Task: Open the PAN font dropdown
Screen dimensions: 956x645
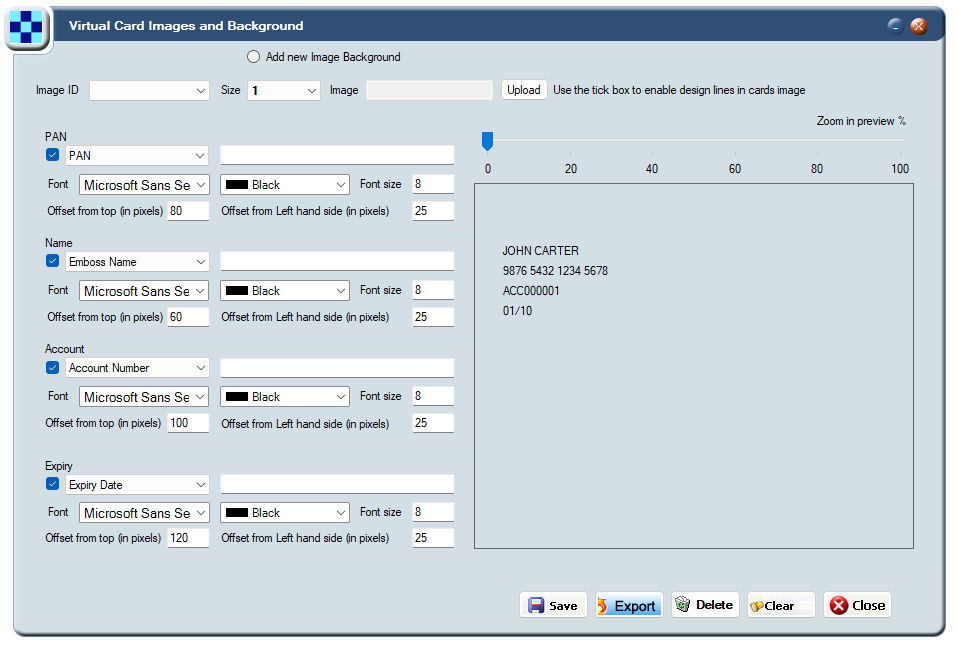Action: tap(144, 185)
